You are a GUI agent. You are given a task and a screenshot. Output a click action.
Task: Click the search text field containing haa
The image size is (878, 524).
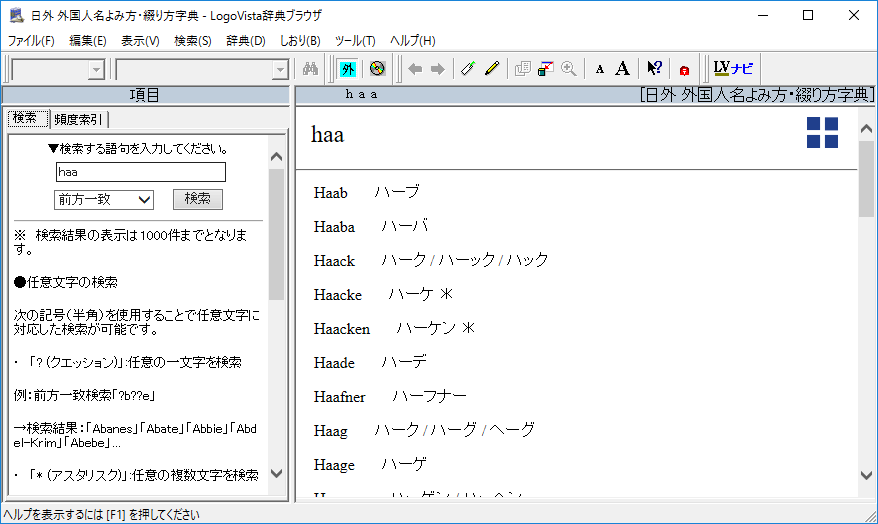(x=141, y=172)
